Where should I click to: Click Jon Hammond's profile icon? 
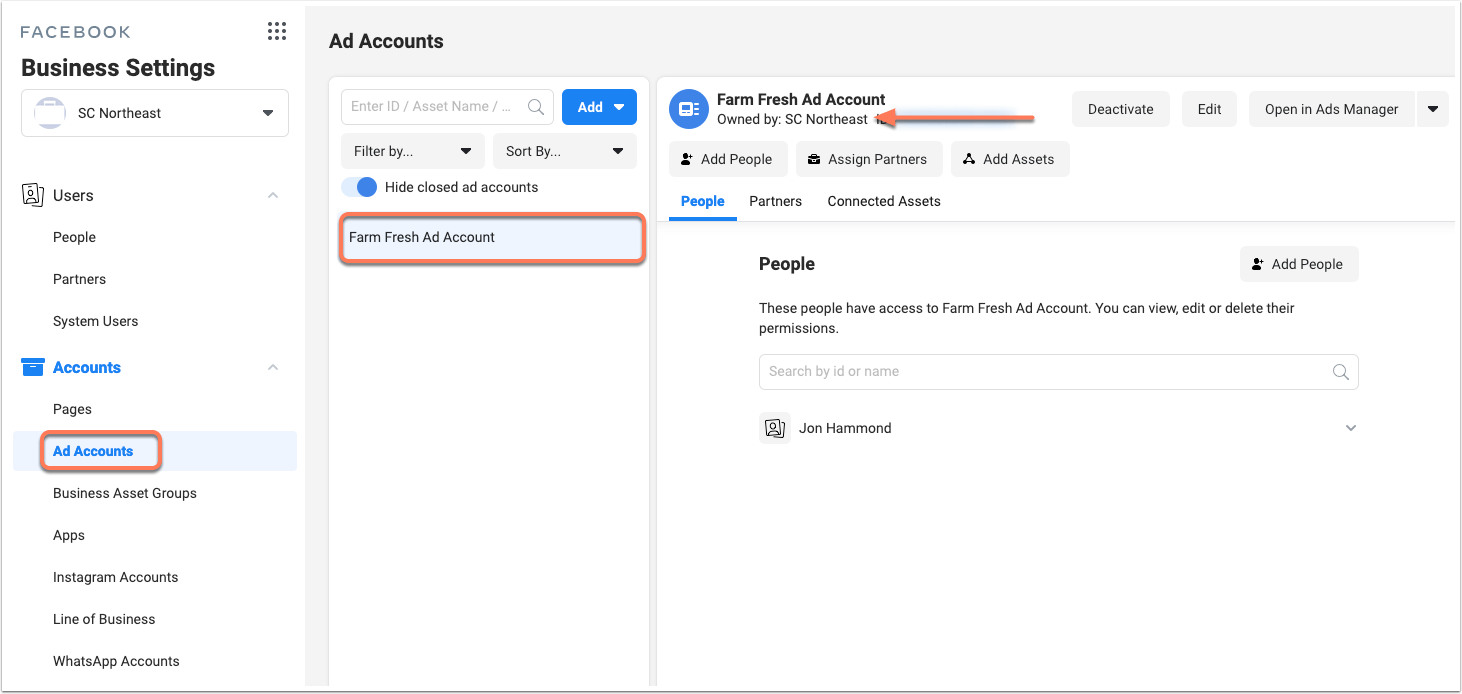pyautogui.click(x=775, y=428)
